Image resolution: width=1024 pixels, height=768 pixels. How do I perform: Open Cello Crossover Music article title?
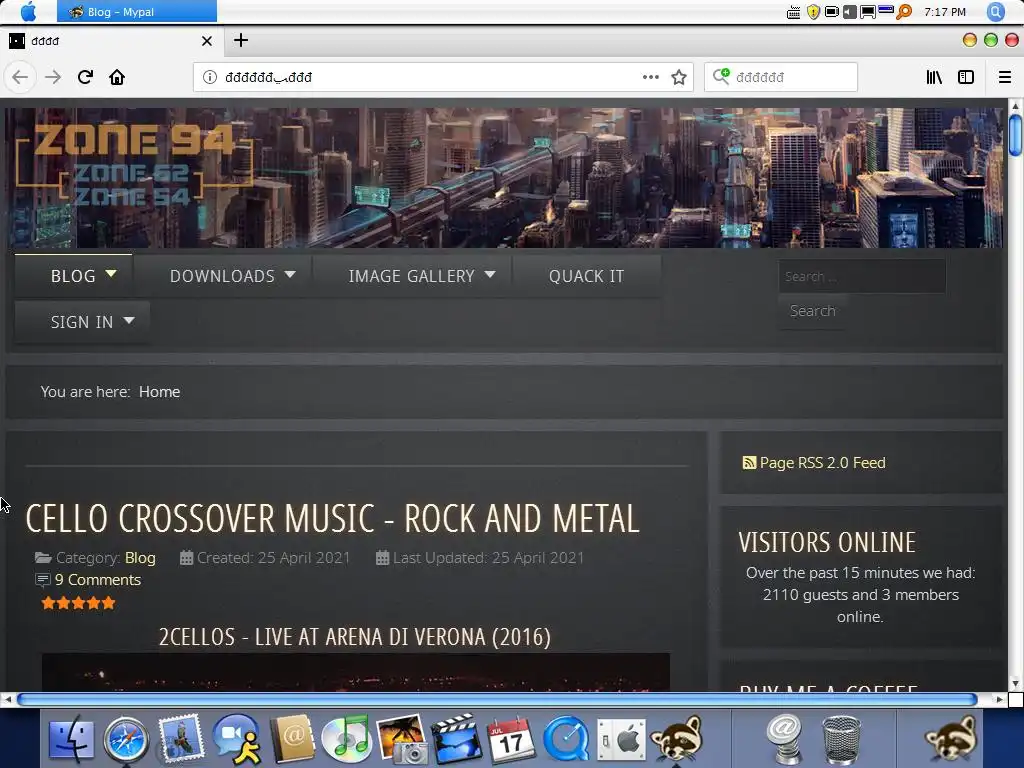pos(332,519)
